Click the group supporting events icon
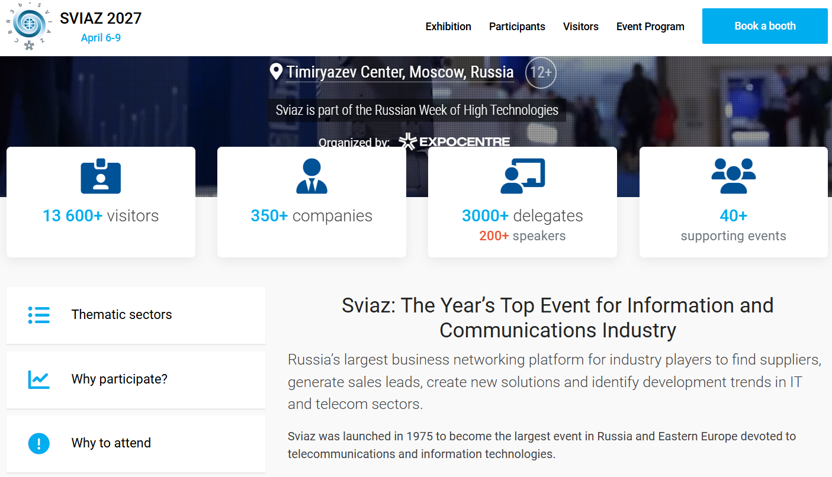 pos(733,176)
